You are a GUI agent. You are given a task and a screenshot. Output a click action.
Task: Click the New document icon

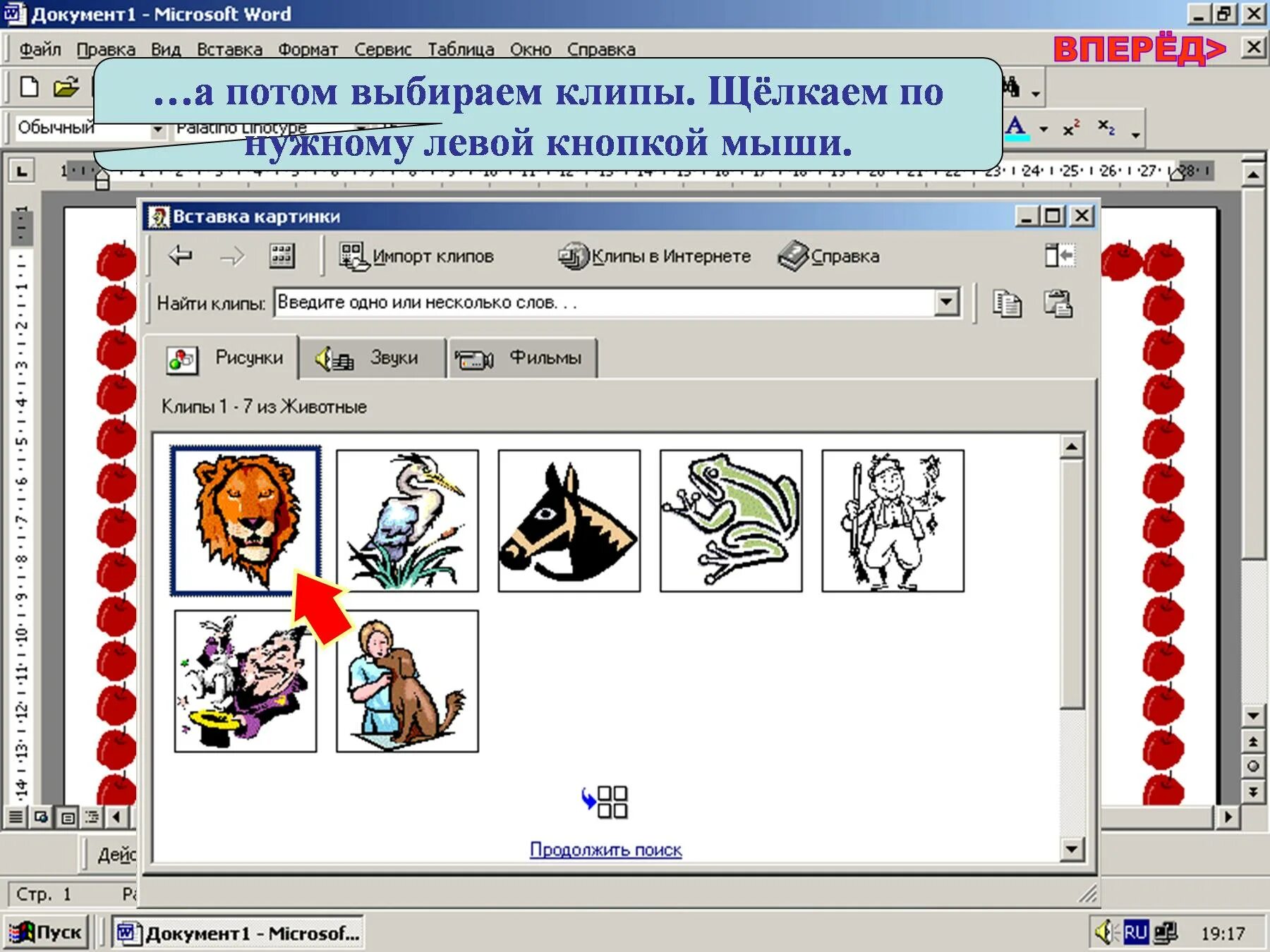tap(29, 87)
